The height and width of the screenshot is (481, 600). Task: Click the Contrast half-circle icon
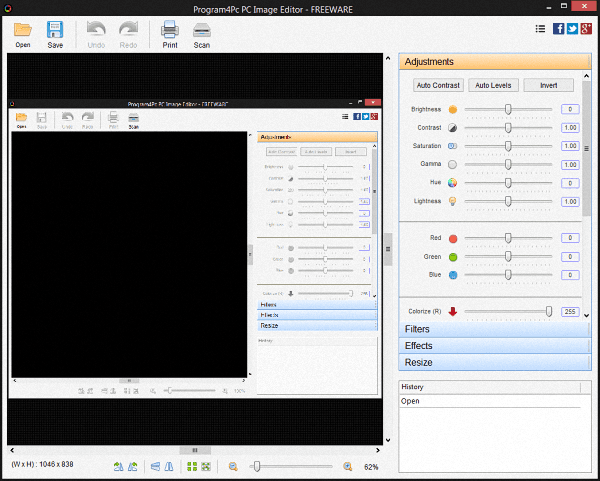(x=453, y=128)
